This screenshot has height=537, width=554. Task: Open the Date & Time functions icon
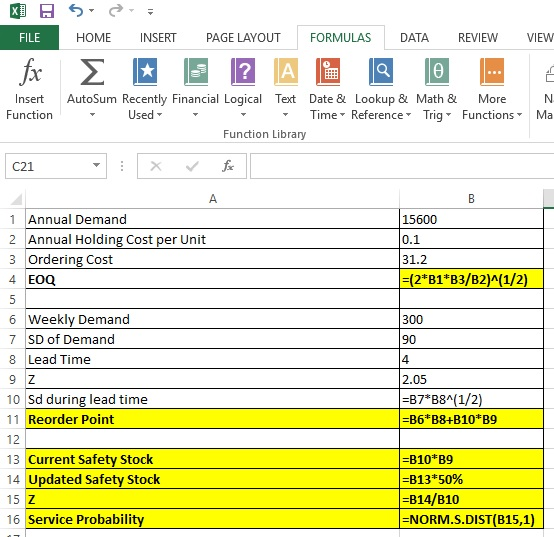click(x=328, y=72)
